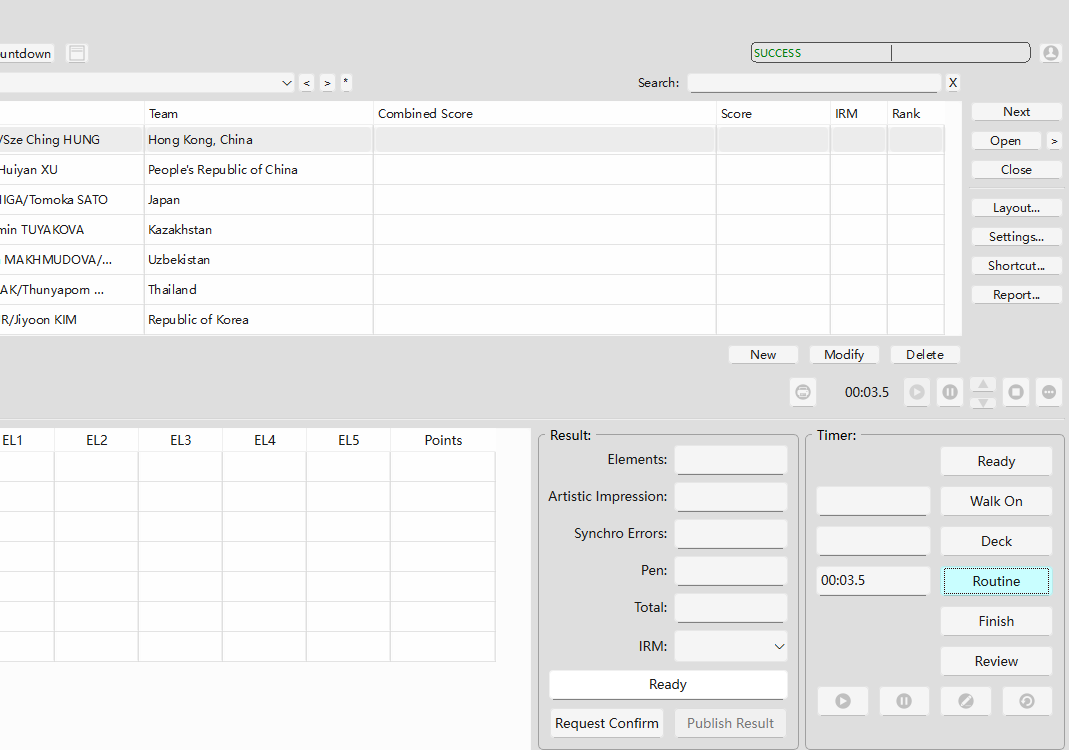Viewport: 1069px width, 750px height.
Task: Click the arrow expander beside Open
Action: (1054, 141)
